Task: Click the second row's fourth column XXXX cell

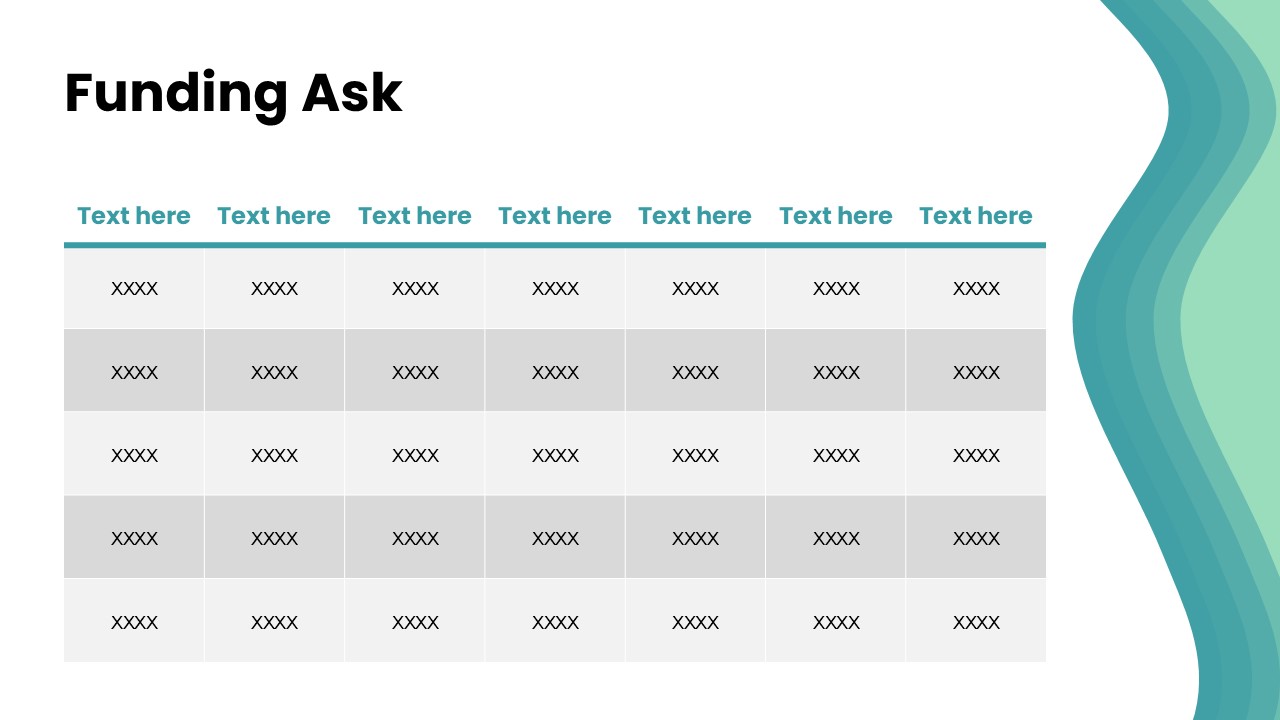Action: [555, 372]
